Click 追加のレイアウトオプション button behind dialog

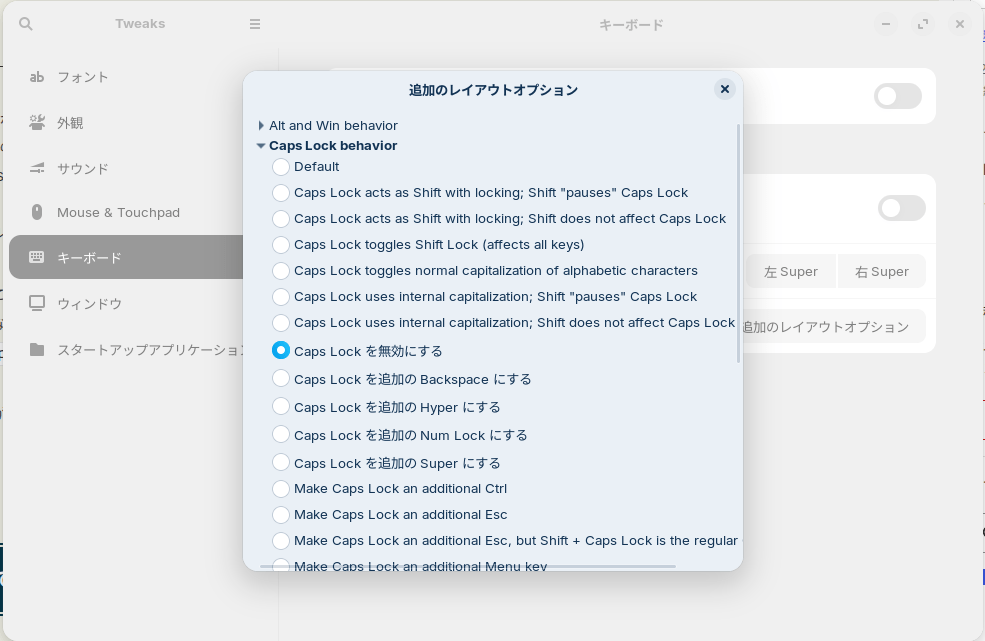coord(833,326)
